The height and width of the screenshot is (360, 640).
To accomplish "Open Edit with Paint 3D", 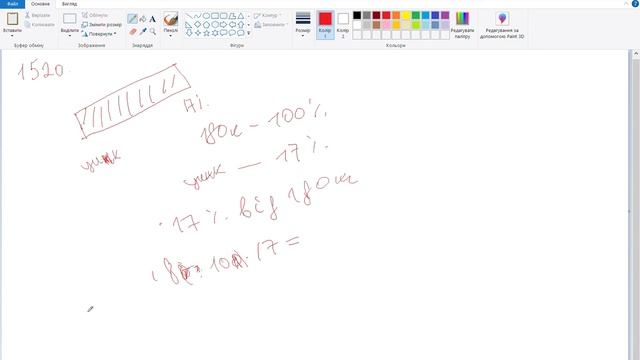I will point(502,25).
